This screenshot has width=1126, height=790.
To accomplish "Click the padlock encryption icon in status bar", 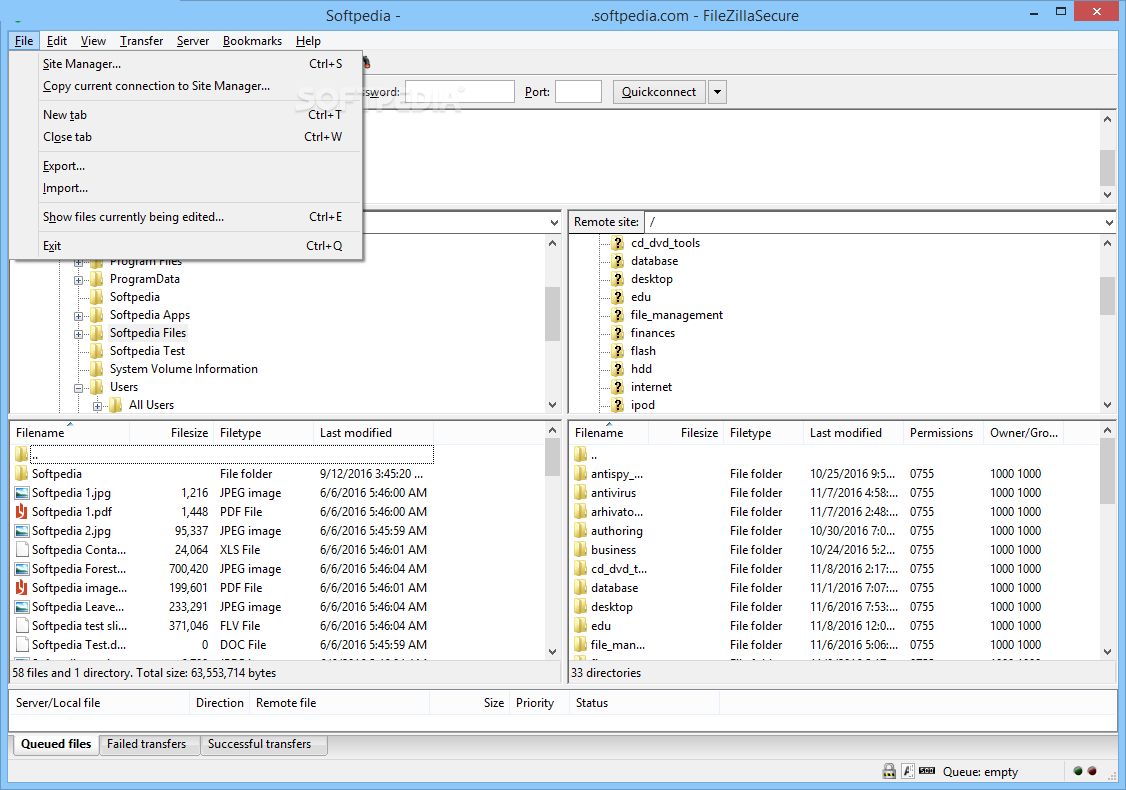I will [x=889, y=771].
